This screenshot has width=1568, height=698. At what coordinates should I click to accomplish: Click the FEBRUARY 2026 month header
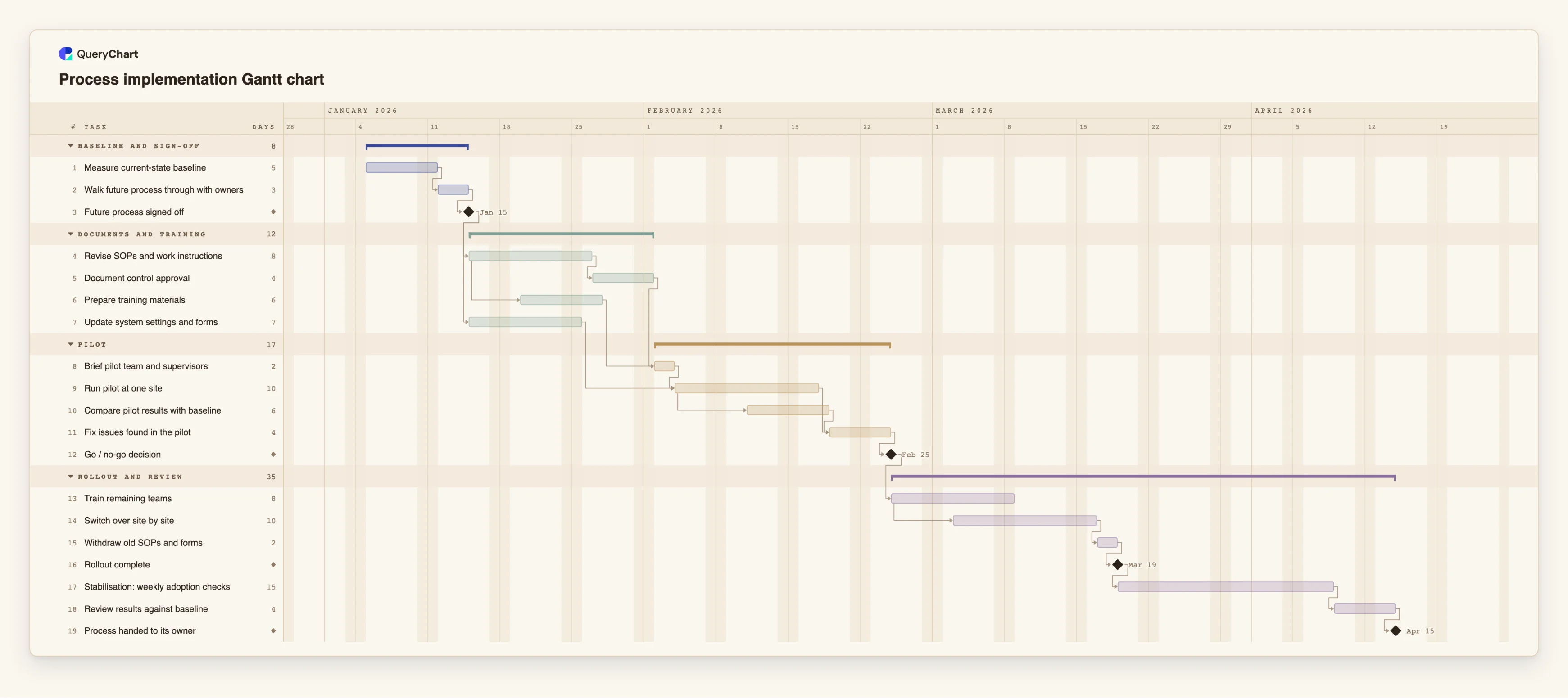pos(685,111)
